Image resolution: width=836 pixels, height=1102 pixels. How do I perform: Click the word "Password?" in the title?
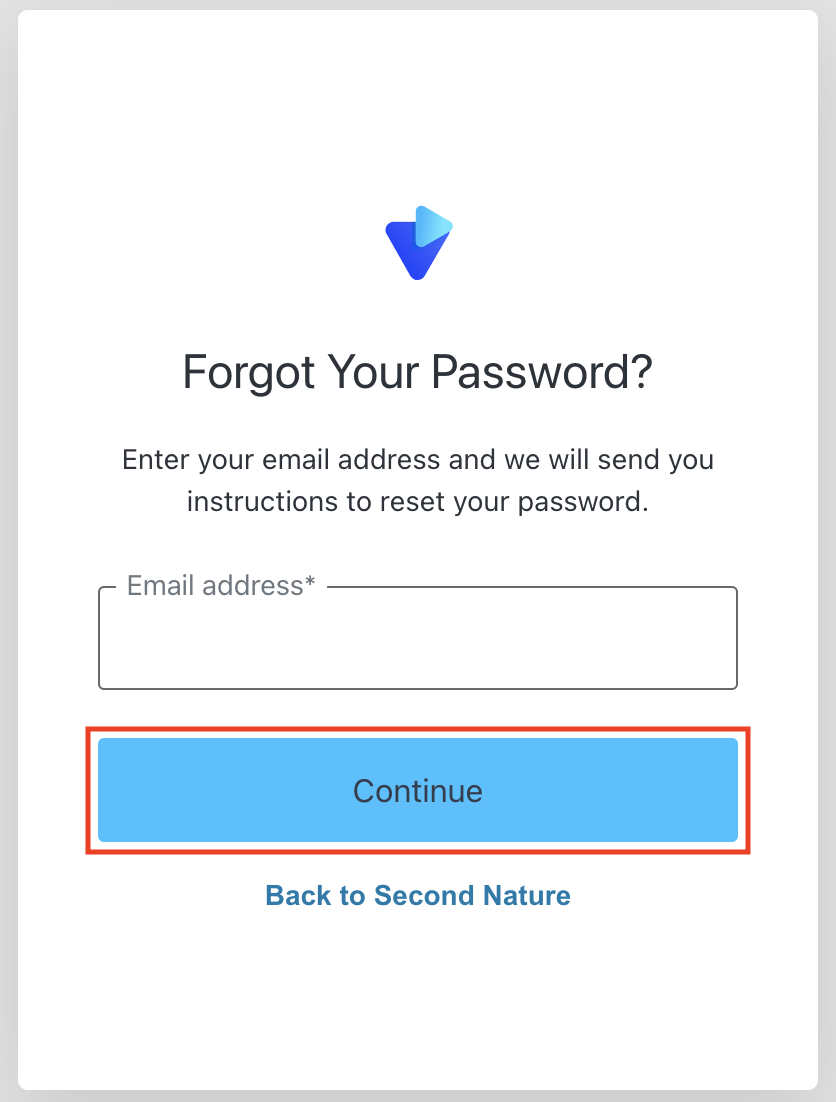coord(542,372)
